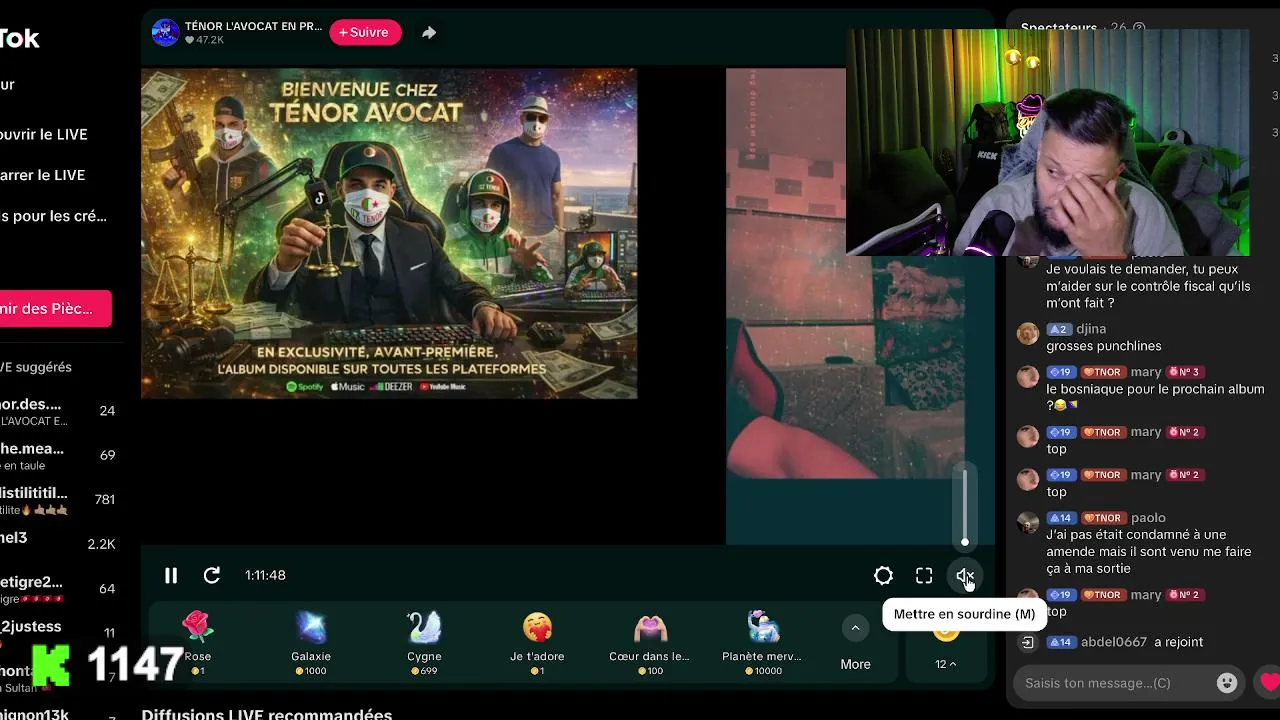
Task: Open suggested live with 69 viewers
Action: click(58, 455)
